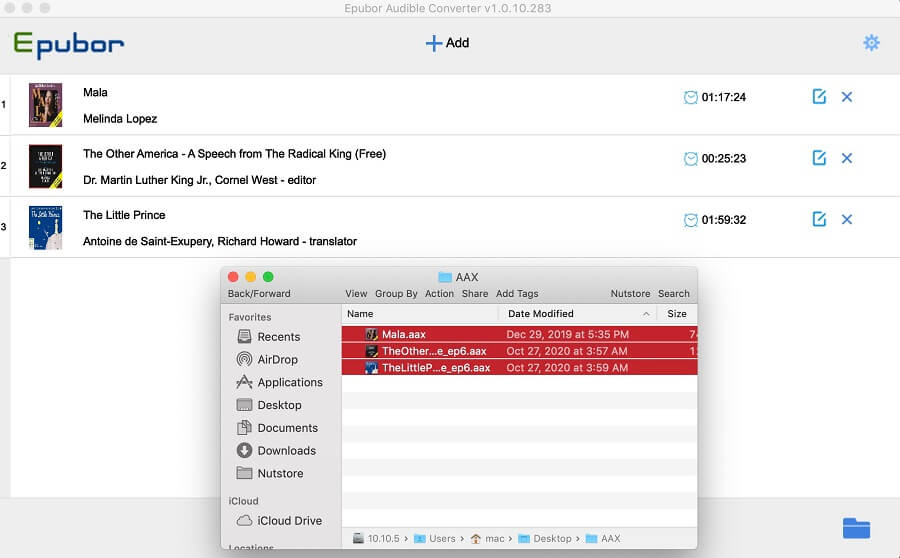Click the Oct 27, 2020 at 3:59 AM date

pyautogui.click(x=567, y=367)
